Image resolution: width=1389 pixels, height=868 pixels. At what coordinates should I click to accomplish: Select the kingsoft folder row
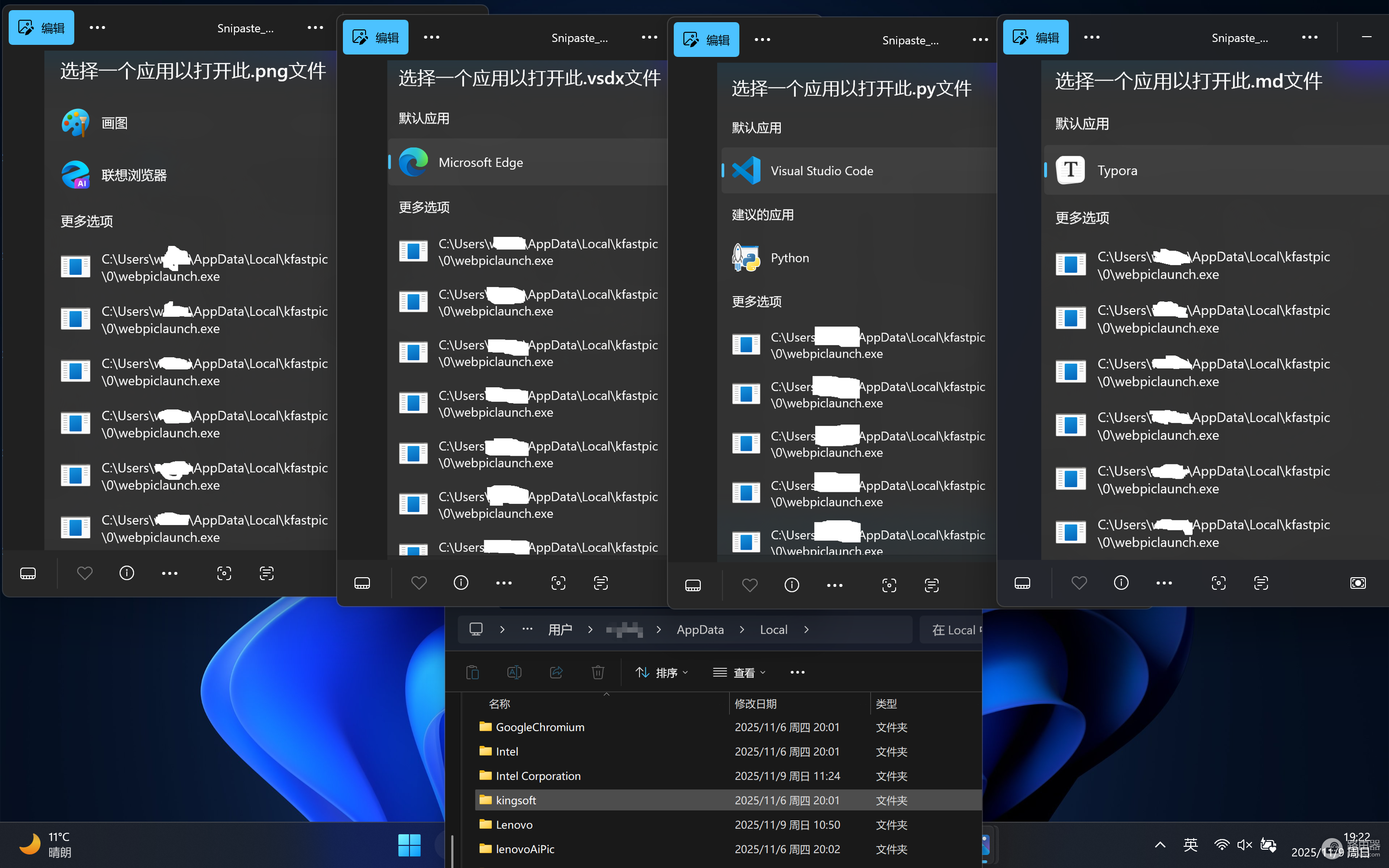click(x=728, y=800)
